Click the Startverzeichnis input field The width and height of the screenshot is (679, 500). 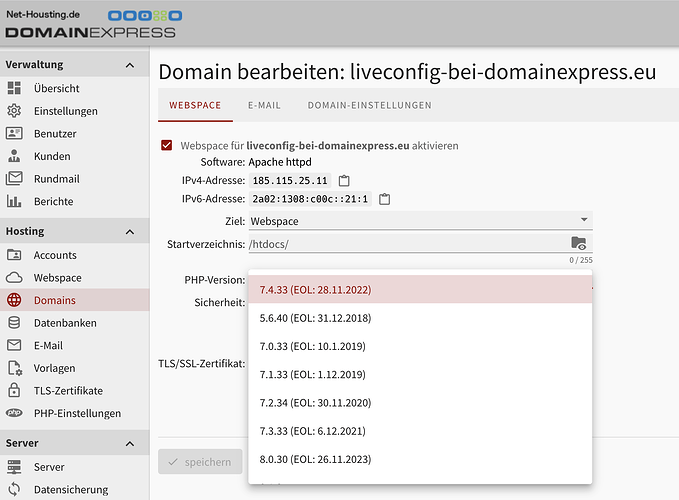(407, 244)
